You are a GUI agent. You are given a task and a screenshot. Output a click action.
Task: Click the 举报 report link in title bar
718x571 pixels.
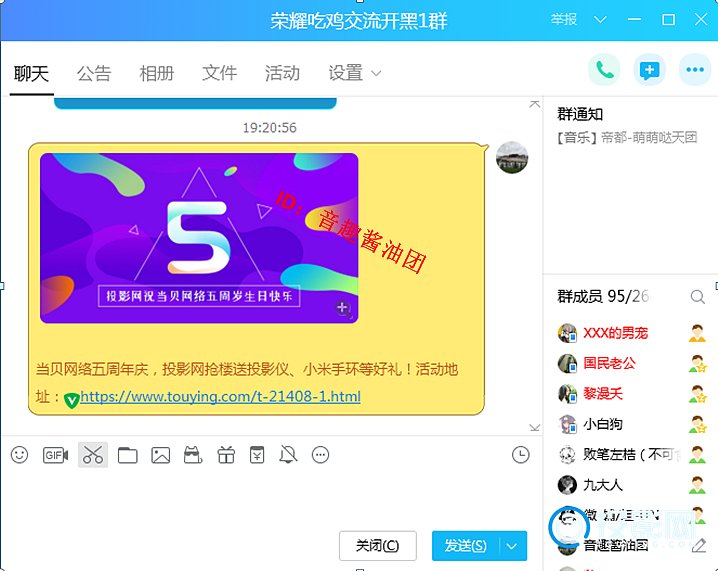coord(563,20)
